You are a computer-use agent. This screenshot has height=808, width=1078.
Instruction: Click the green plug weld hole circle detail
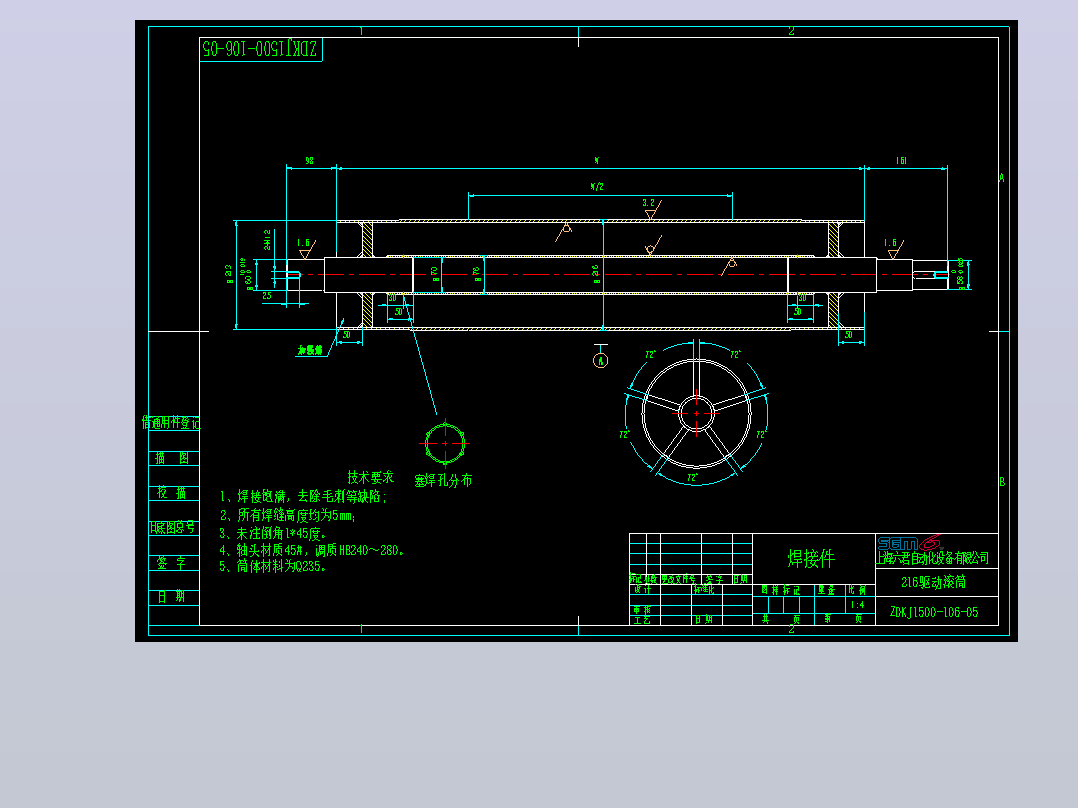[x=446, y=444]
